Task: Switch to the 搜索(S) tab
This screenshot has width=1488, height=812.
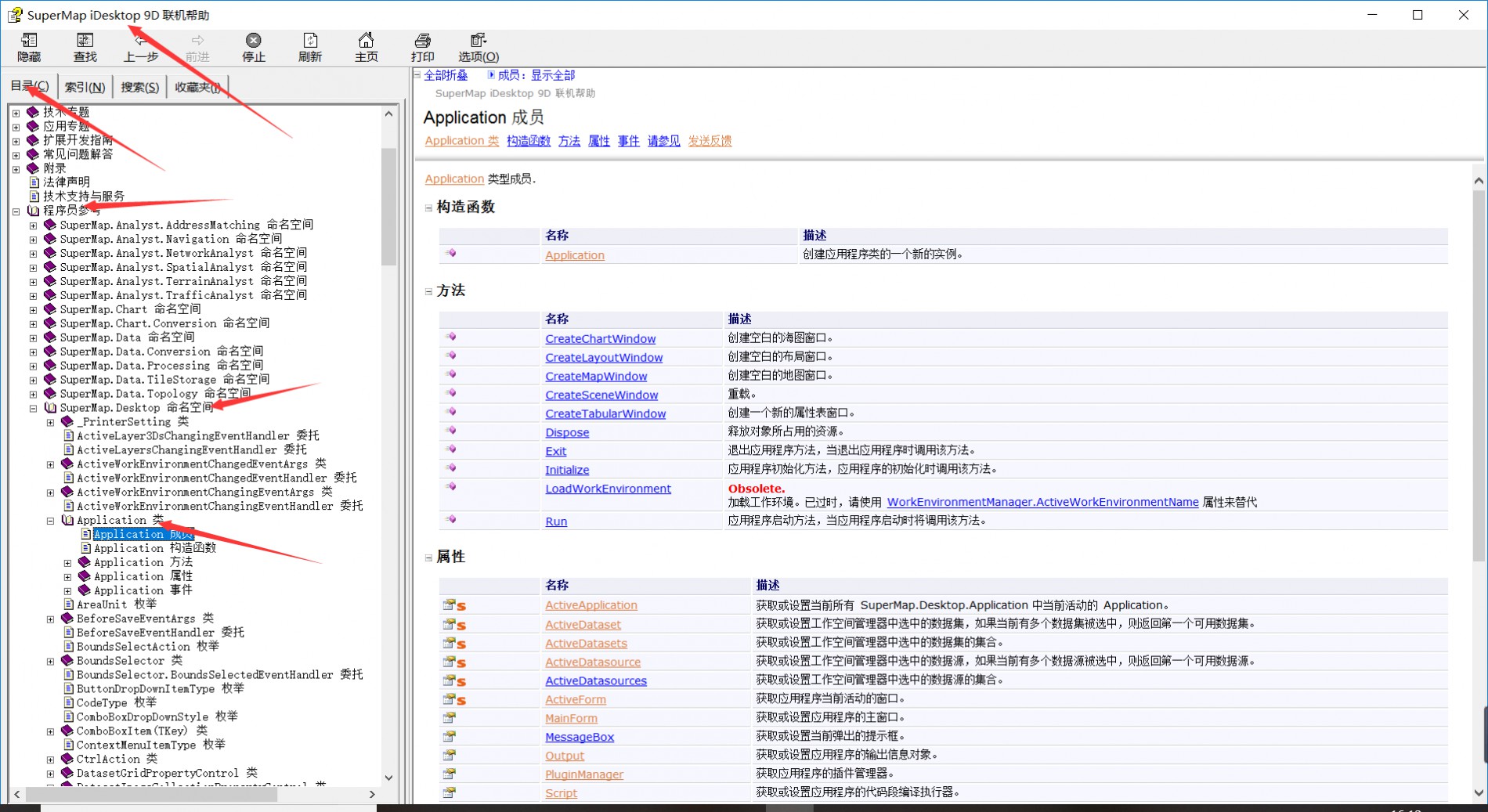Action: 139,87
